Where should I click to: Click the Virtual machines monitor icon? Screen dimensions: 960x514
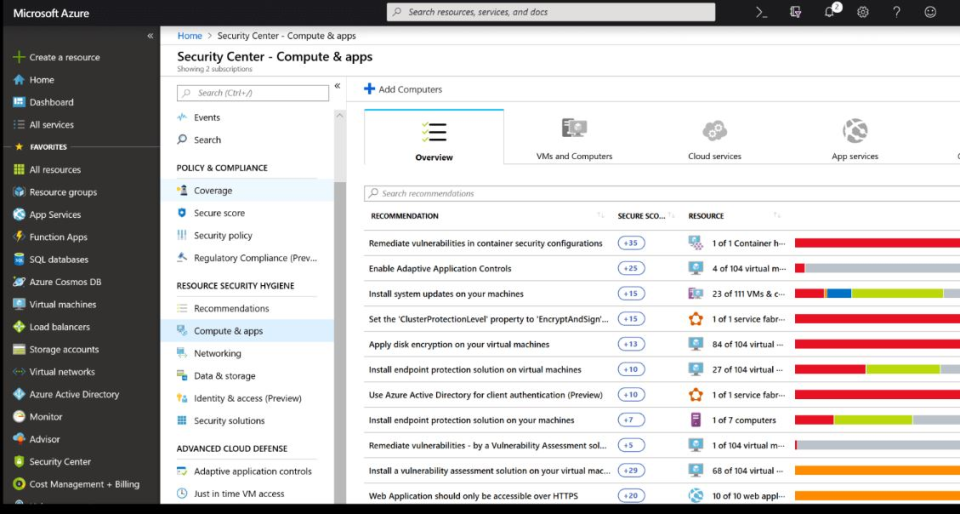point(19,304)
